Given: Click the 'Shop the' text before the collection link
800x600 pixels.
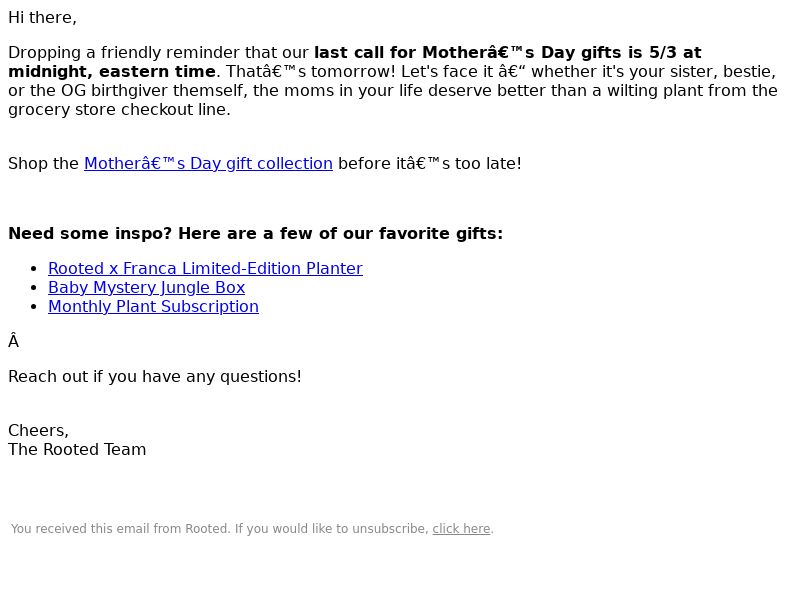Looking at the screenshot, I should pyautogui.click(x=43, y=164).
